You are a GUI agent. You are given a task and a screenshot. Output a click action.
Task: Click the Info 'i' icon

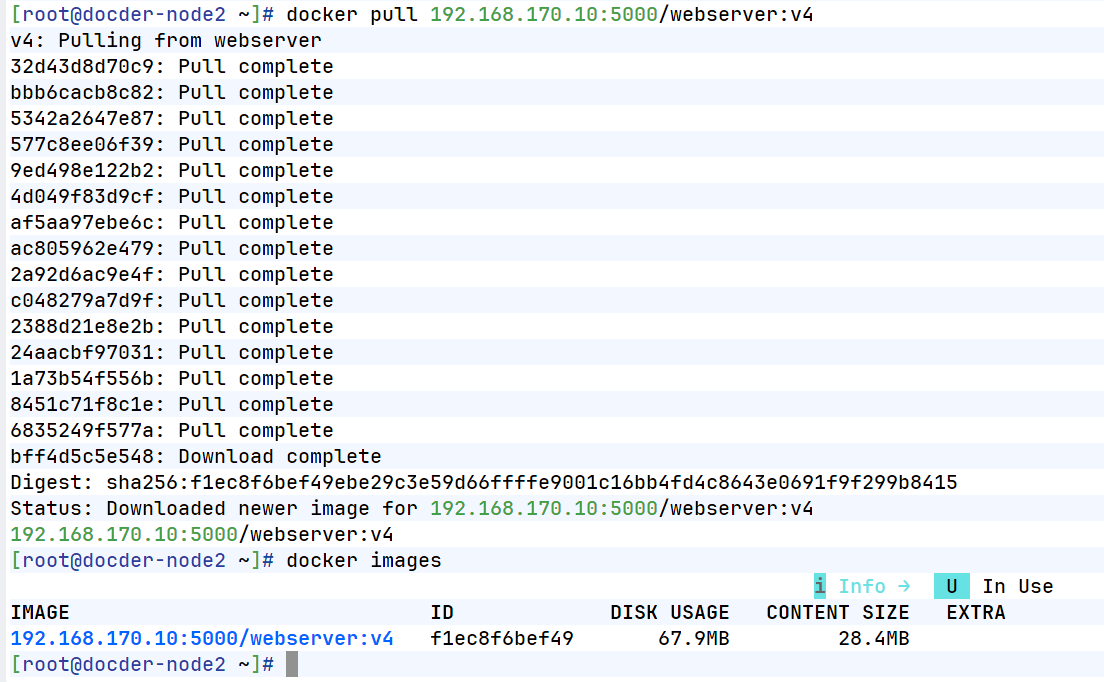point(820,586)
